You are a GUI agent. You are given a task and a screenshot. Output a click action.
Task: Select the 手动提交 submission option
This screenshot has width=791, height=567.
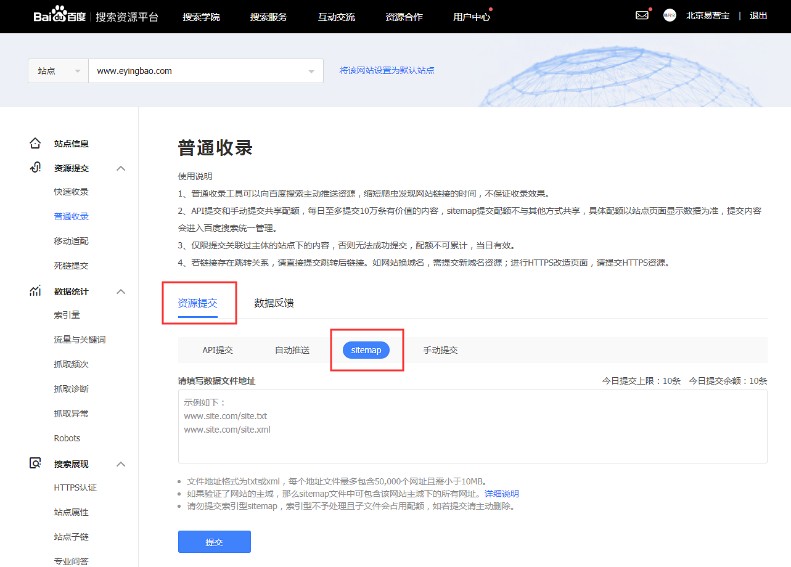click(440, 350)
